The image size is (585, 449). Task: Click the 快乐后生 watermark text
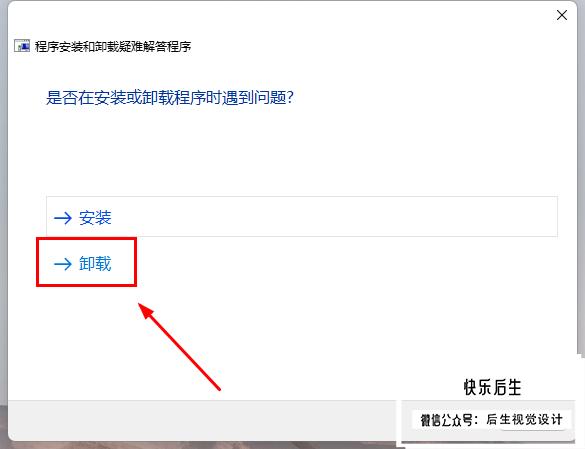[492, 387]
